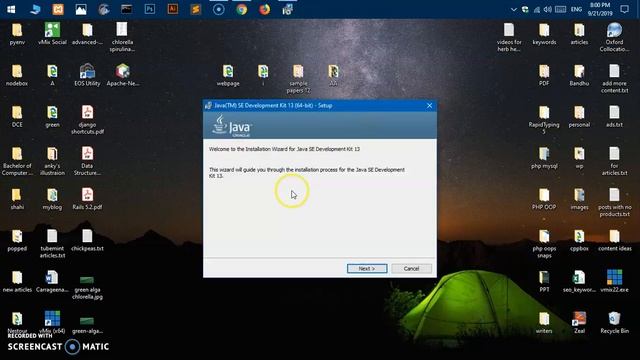Screen dimensions: 640x360
Task: Select the chickpeas.txt file
Action: (x=87, y=240)
